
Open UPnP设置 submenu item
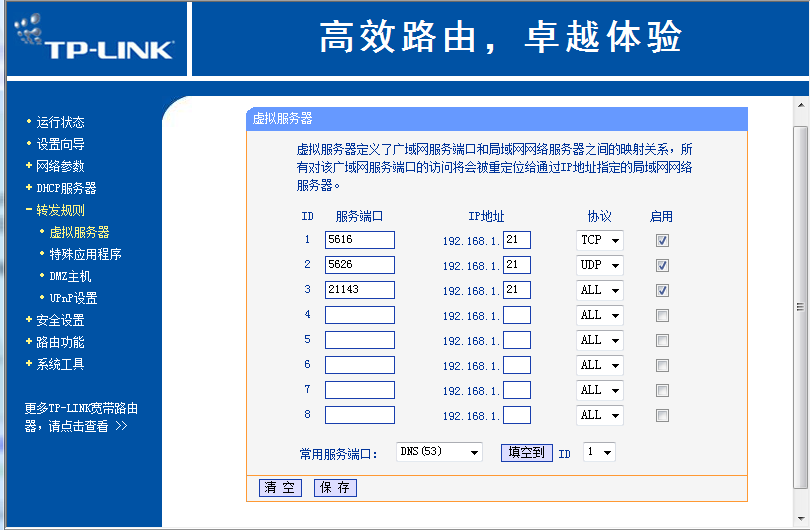pos(73,298)
